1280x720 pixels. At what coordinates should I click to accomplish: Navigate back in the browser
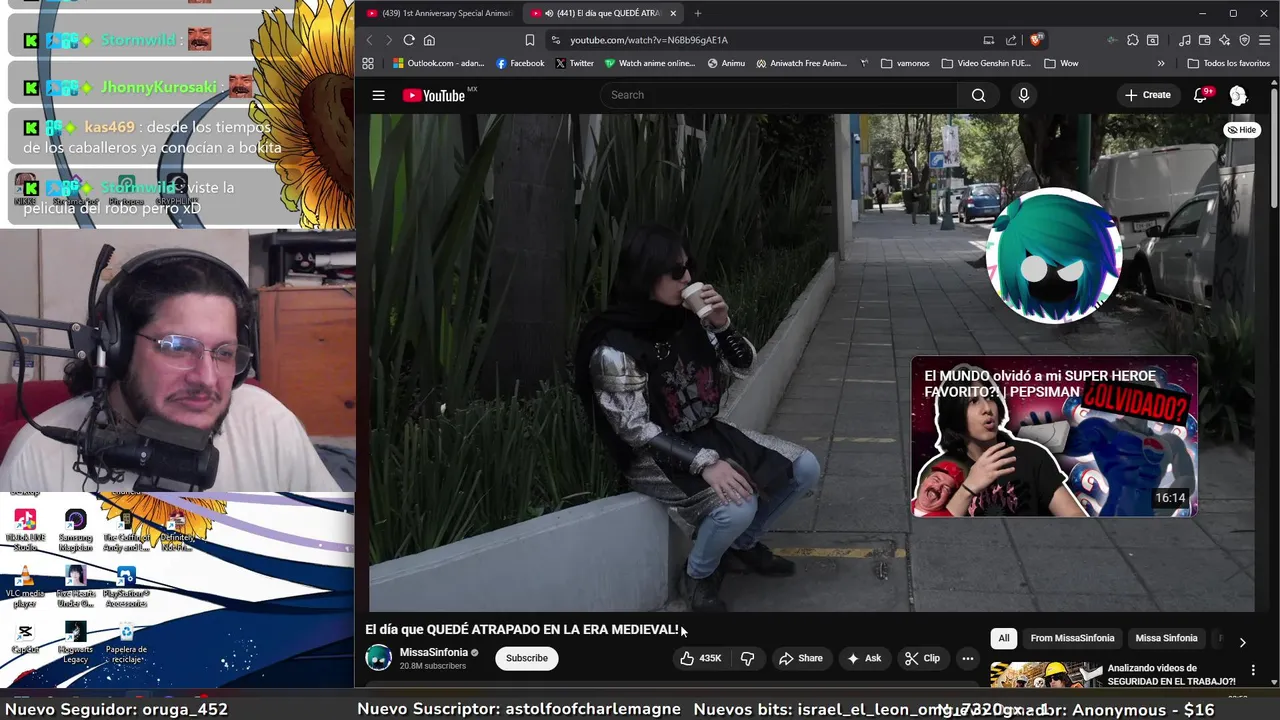click(369, 40)
